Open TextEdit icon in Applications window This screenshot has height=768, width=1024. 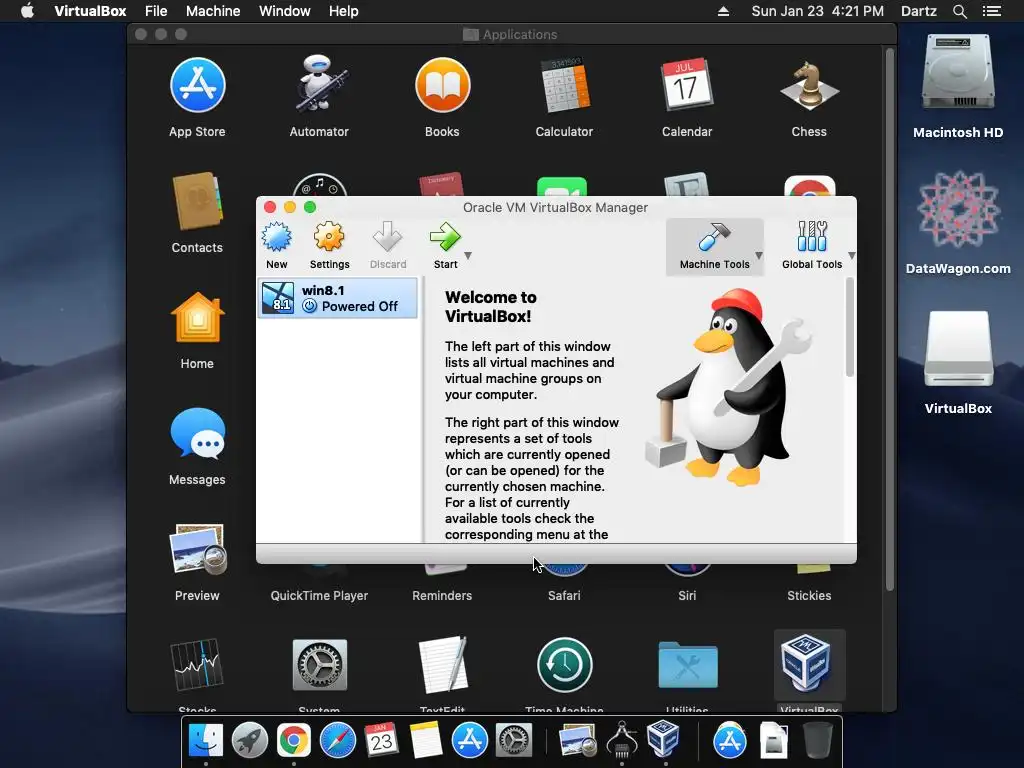[x=442, y=664]
